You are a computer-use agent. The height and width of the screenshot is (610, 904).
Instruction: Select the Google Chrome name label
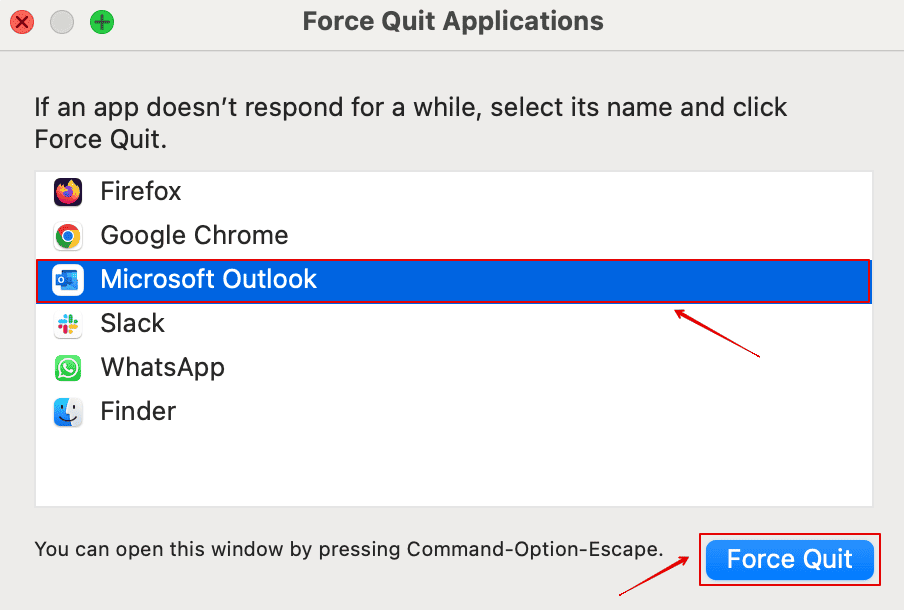point(194,236)
